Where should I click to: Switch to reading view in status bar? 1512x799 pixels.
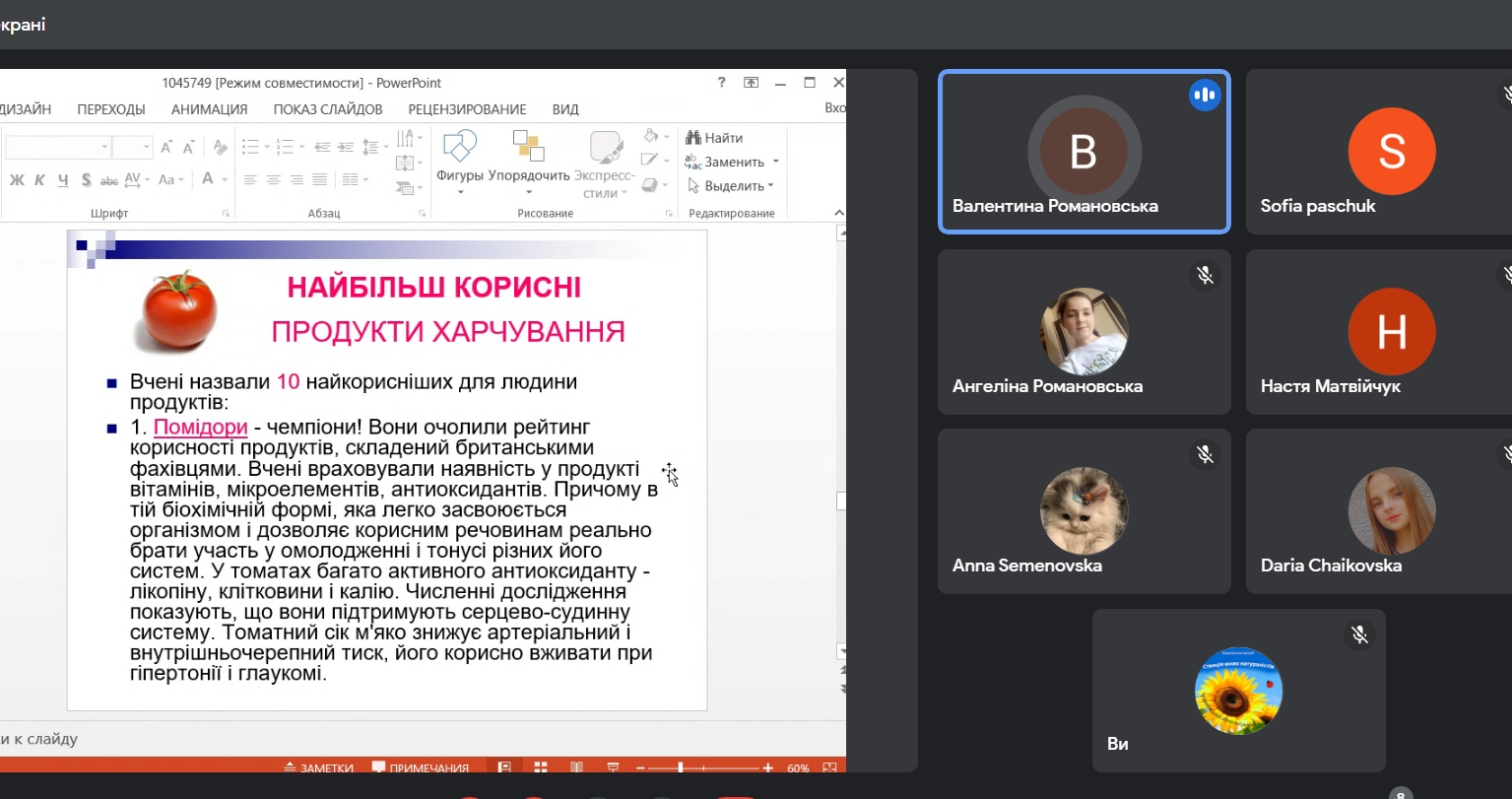(x=576, y=767)
